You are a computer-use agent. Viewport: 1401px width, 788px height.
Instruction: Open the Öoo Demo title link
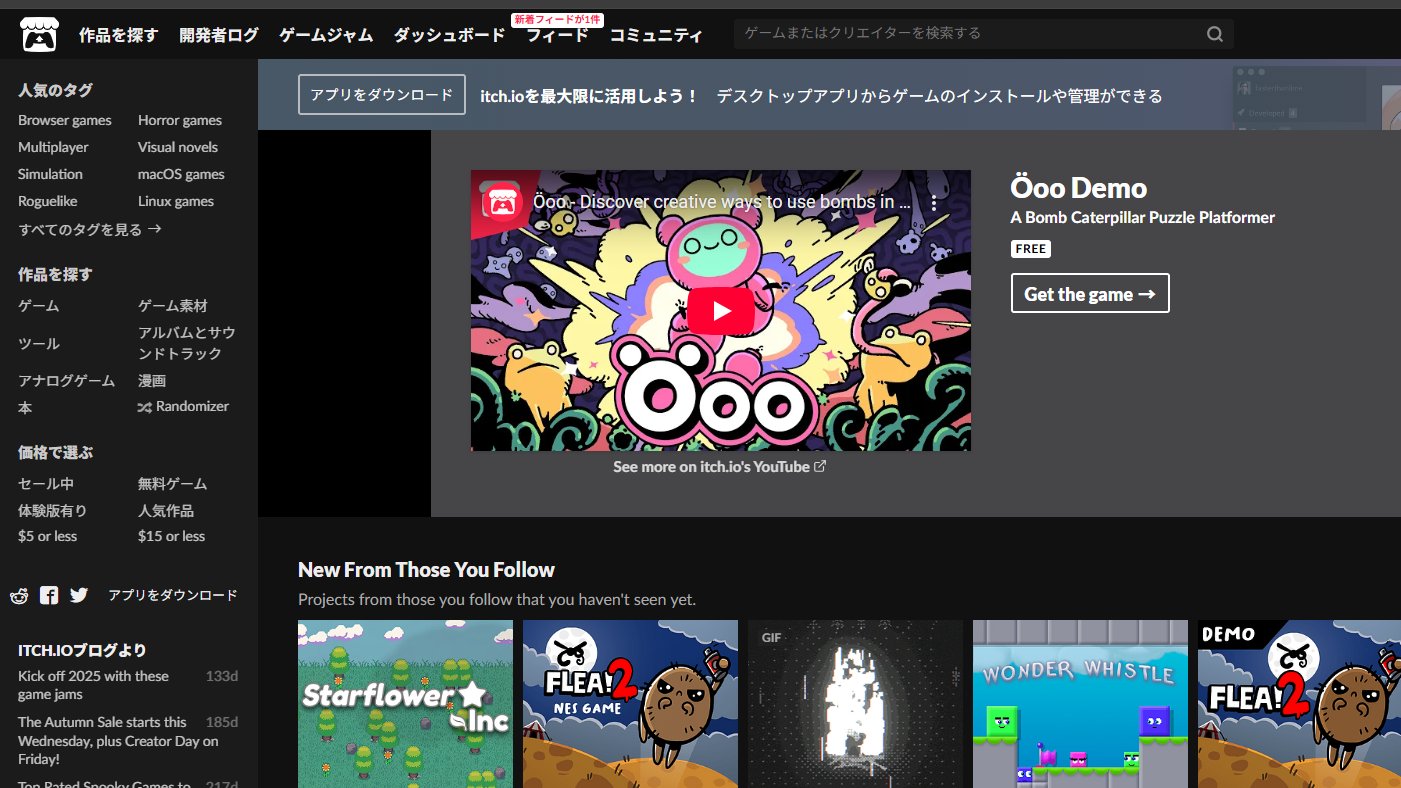tap(1079, 188)
